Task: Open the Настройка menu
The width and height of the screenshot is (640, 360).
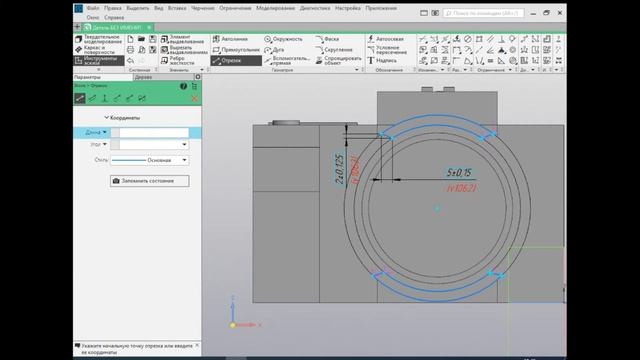Action: (x=348, y=8)
